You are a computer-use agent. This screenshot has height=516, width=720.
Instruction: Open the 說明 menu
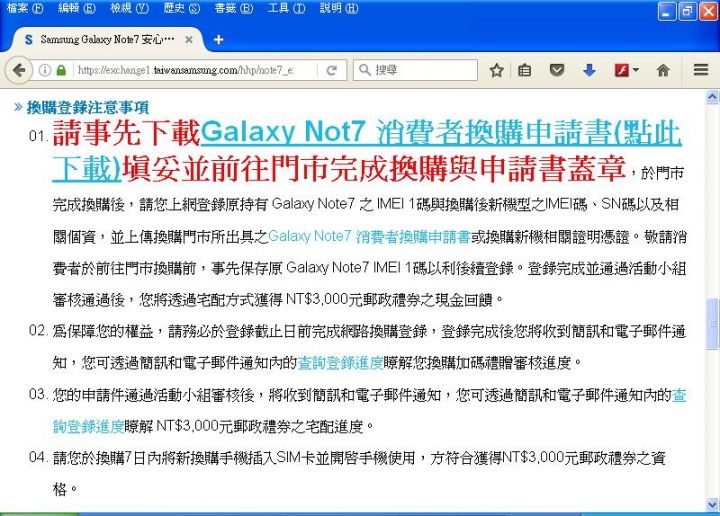[x=339, y=8]
